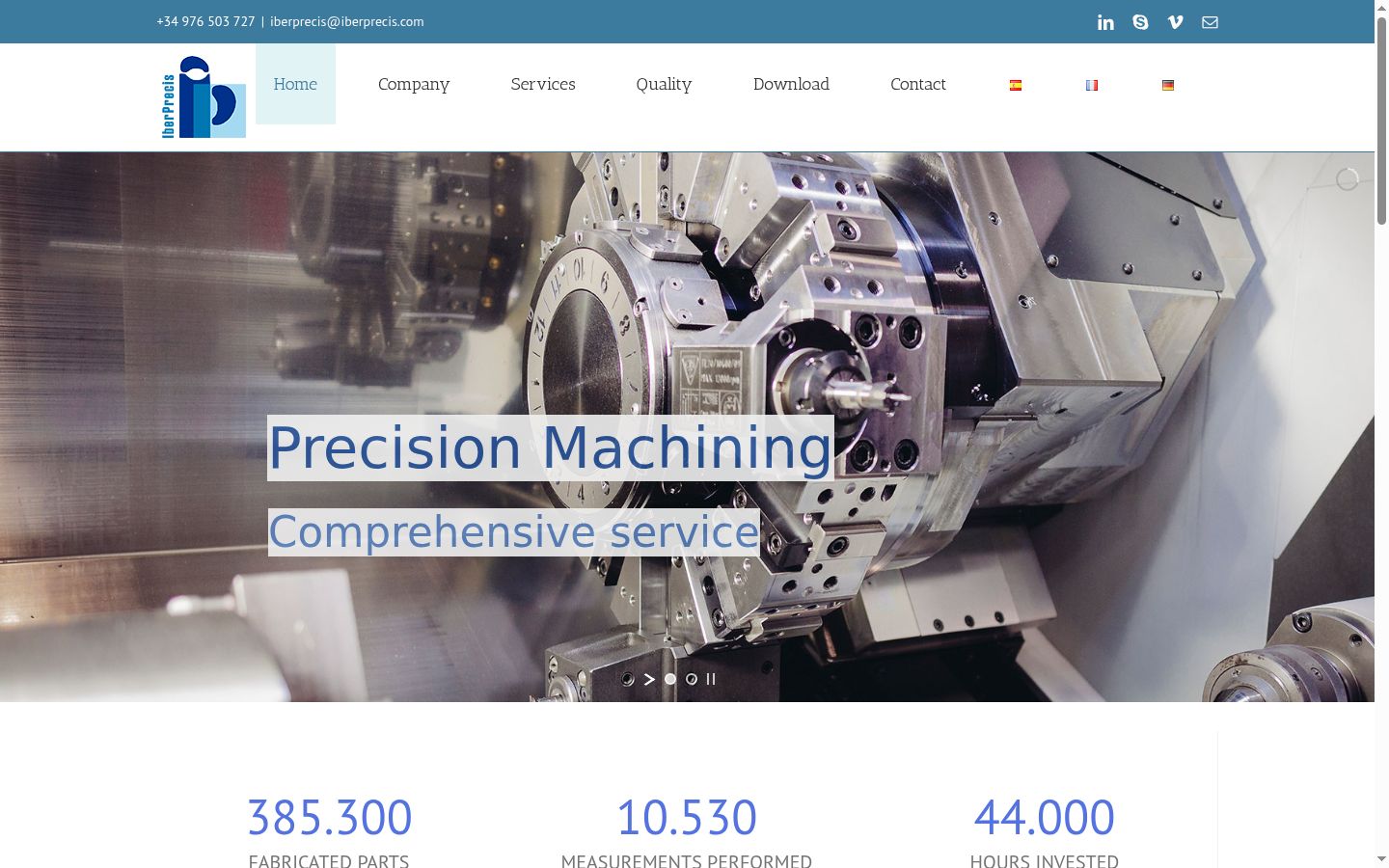Go to the Home menu item
This screenshot has width=1389, height=868.
coord(295,84)
